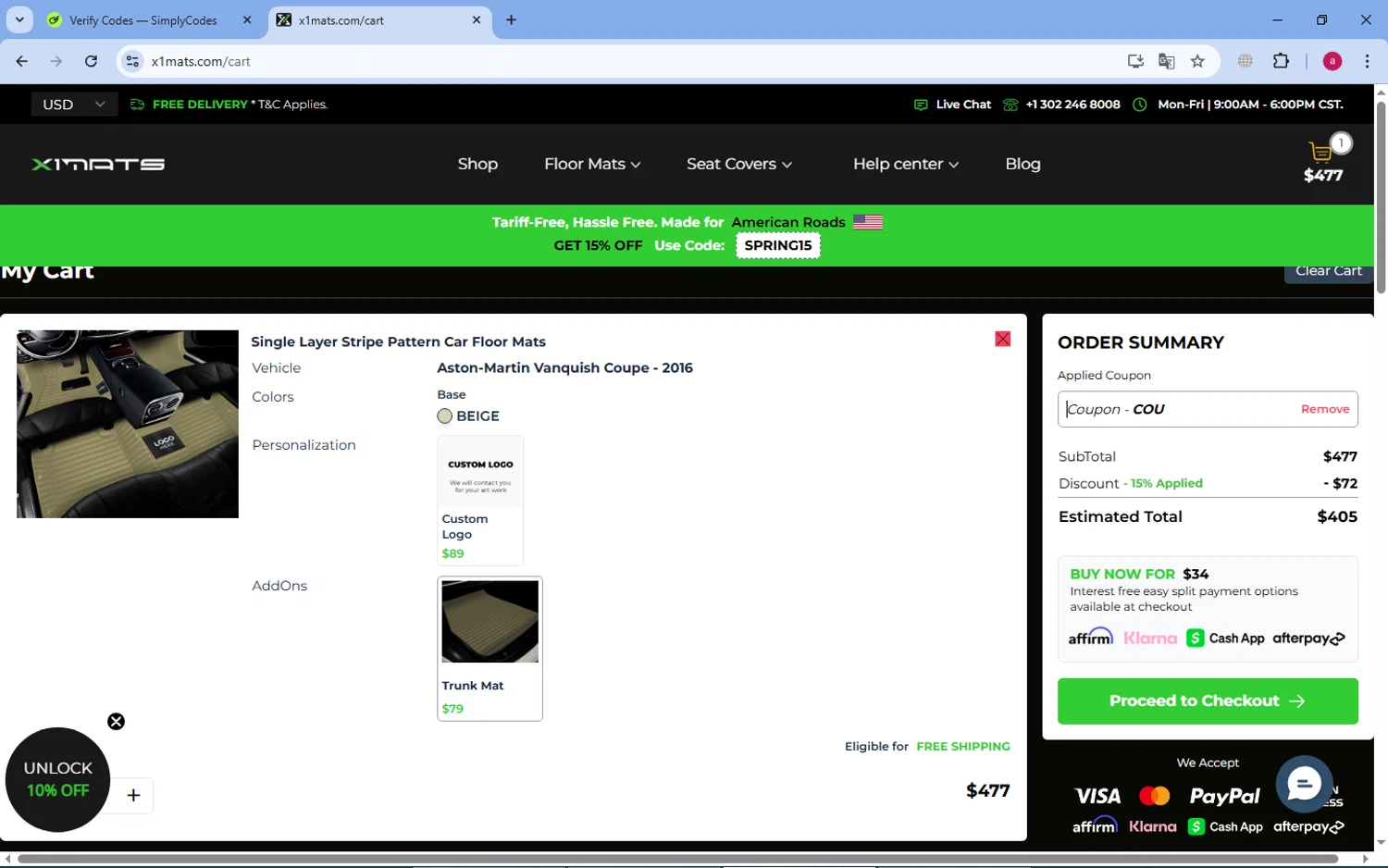Click the US flag icon in banner
This screenshot has height=868, width=1388.
click(868, 222)
